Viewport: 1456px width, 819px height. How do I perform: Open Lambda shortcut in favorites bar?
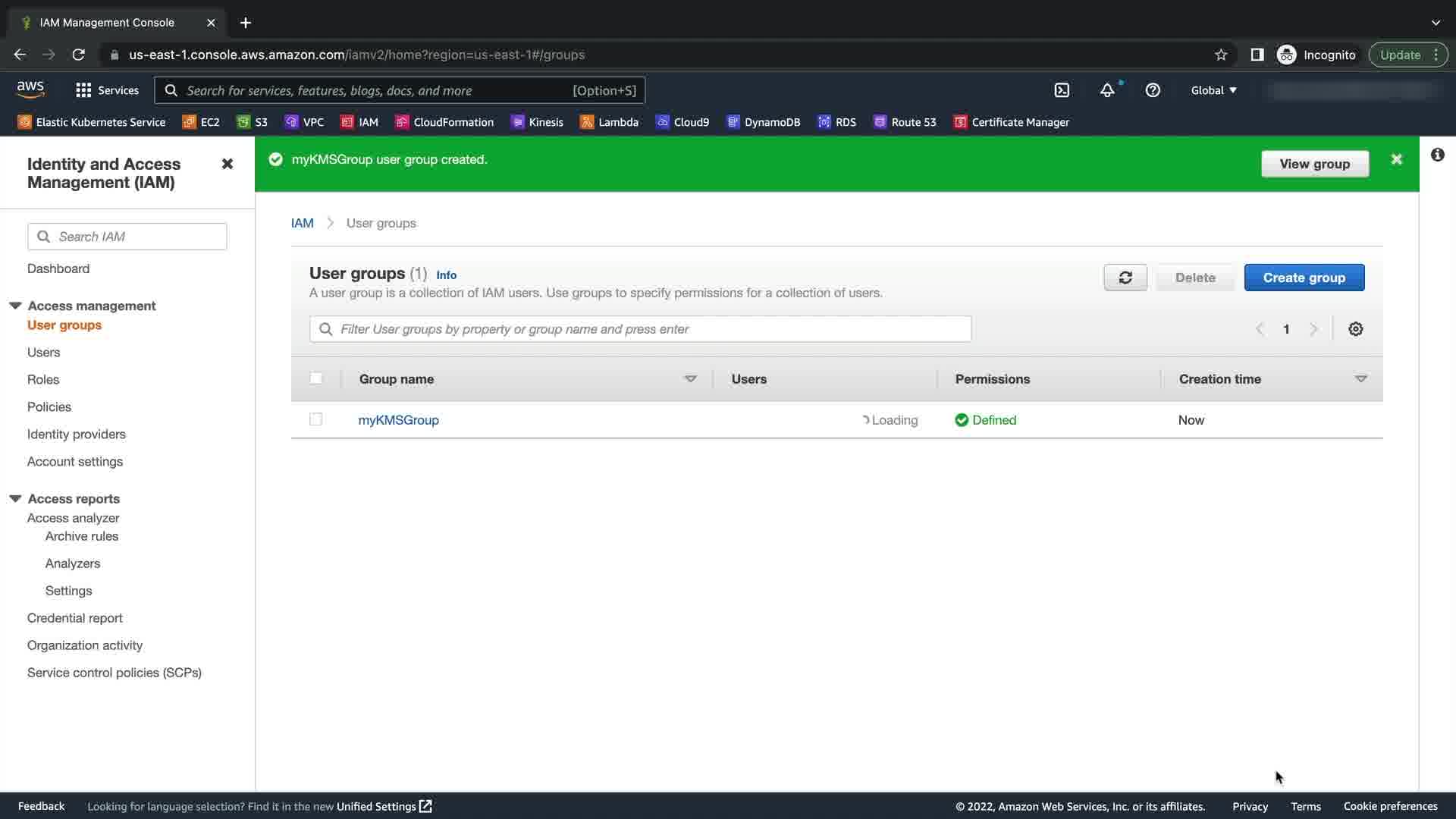click(609, 122)
